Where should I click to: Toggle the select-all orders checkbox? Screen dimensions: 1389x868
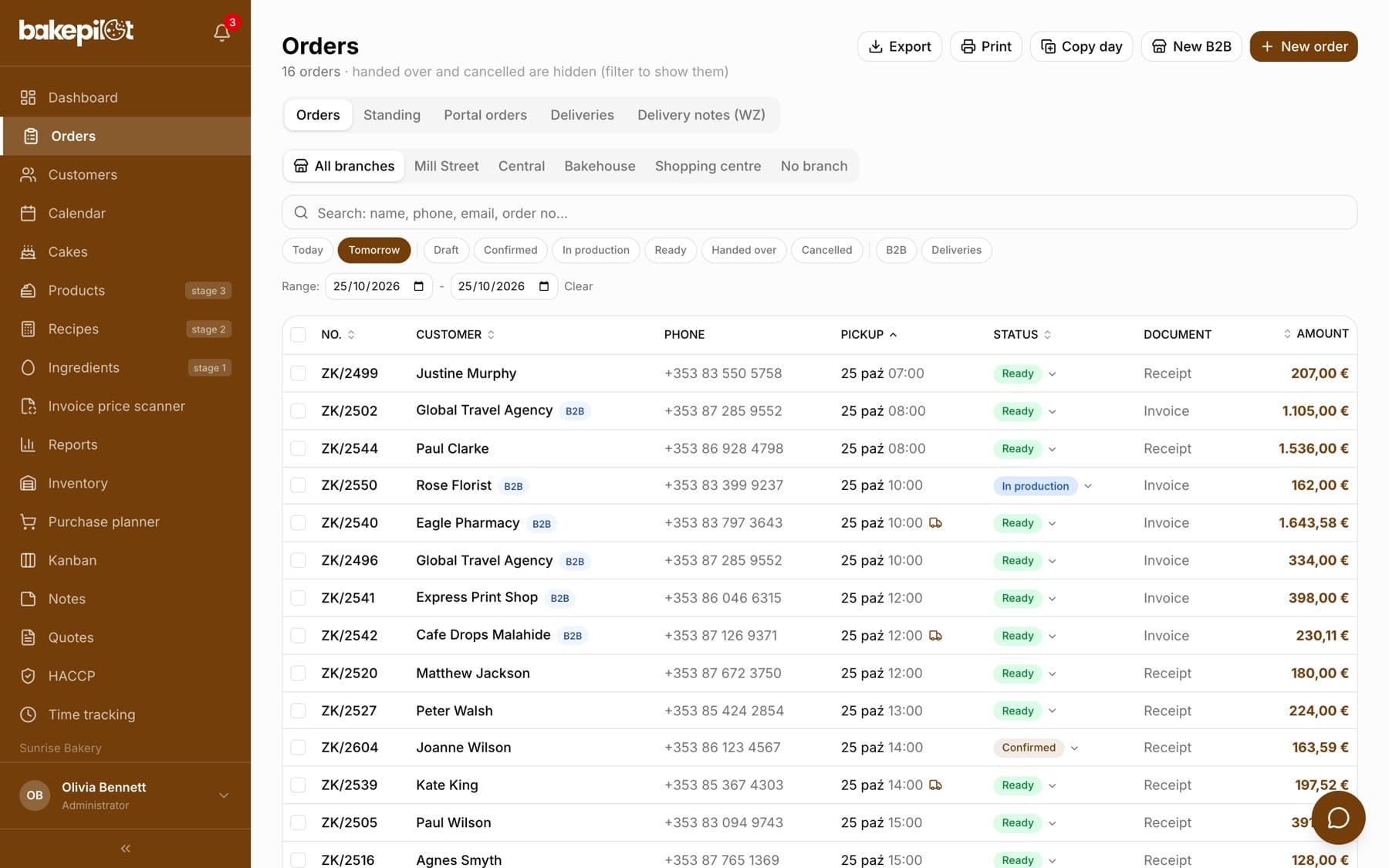point(298,334)
